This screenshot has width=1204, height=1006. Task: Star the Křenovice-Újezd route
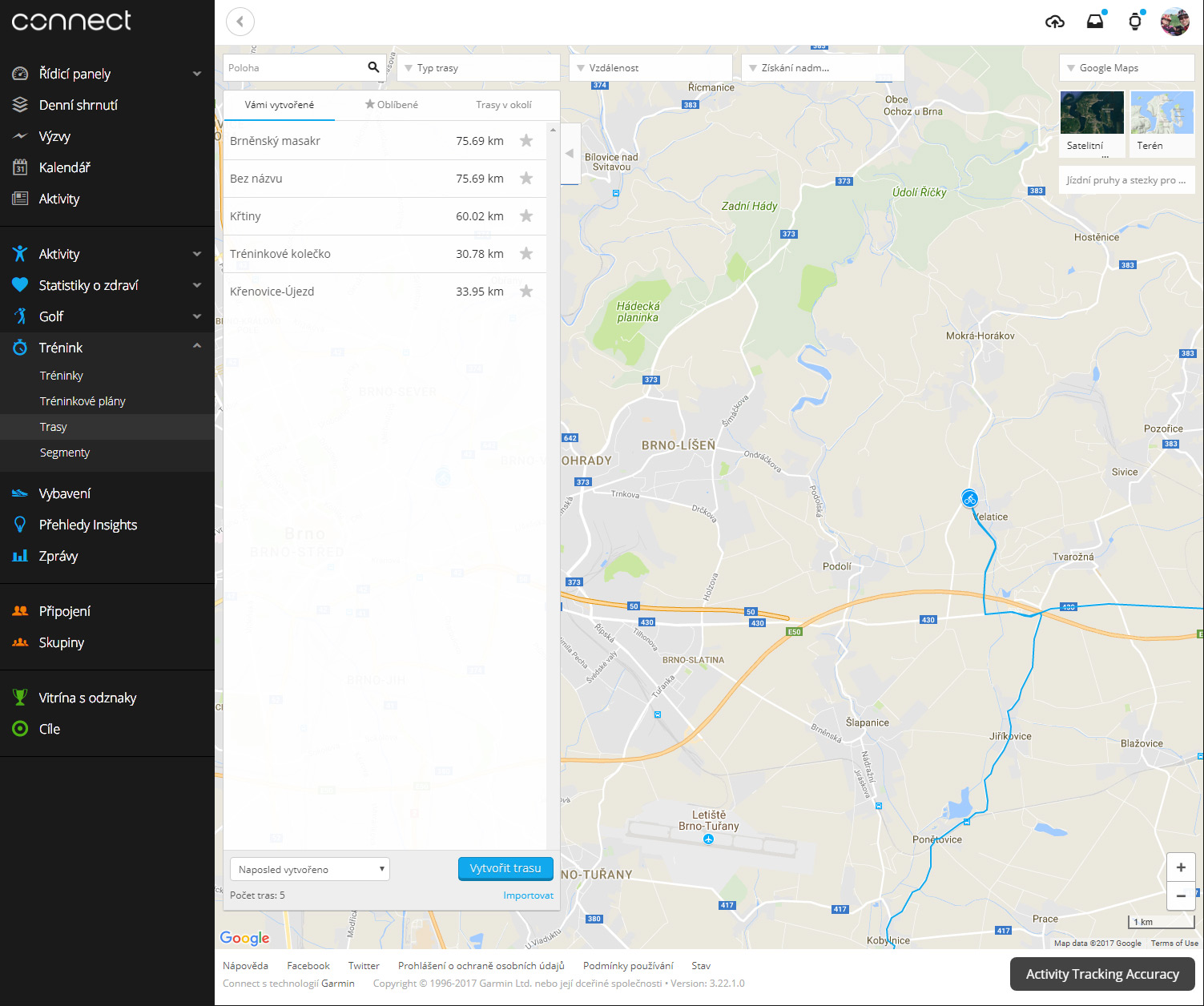(x=526, y=292)
